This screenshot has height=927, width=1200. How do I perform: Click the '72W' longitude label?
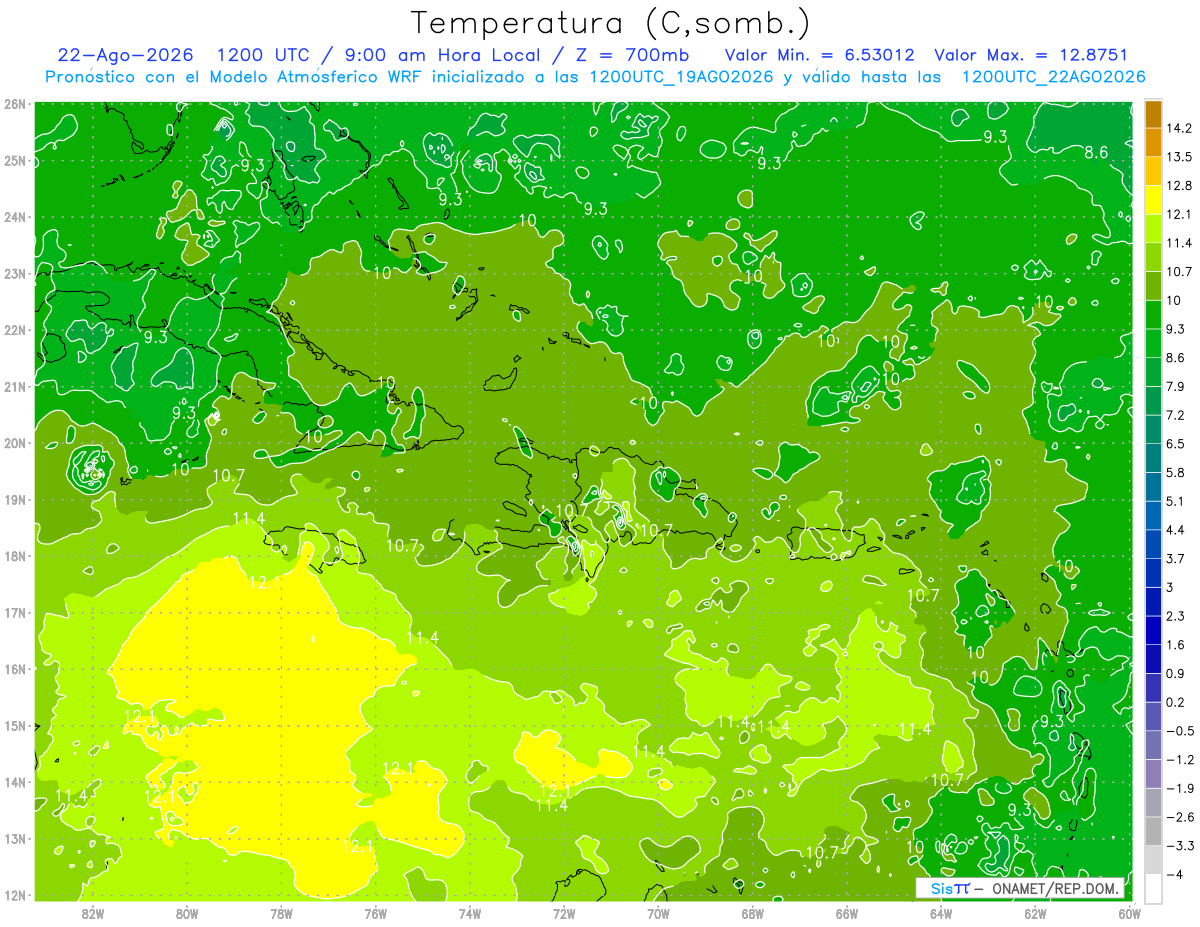(564, 912)
